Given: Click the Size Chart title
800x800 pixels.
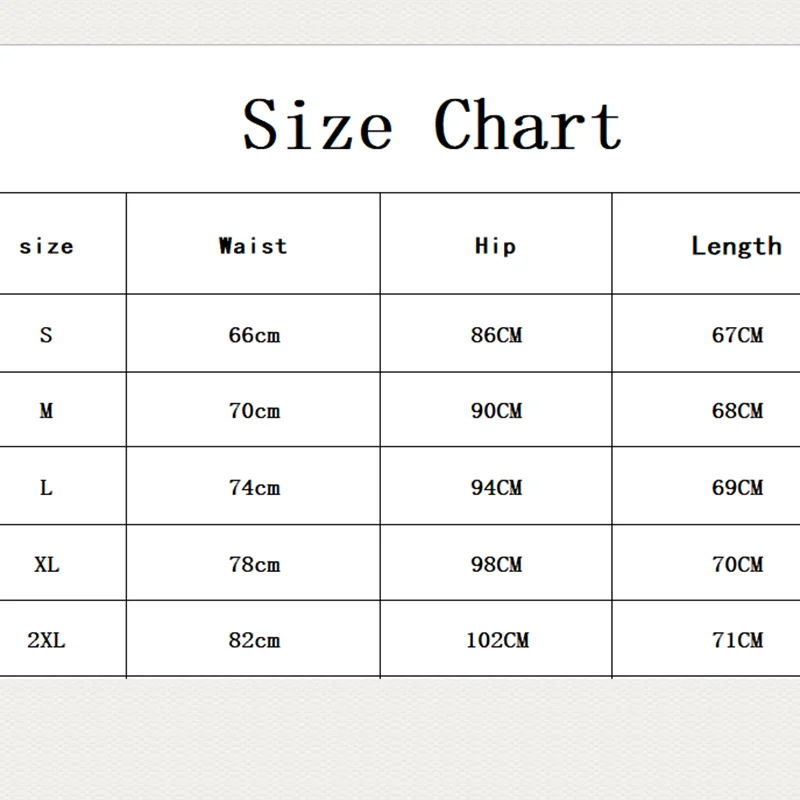Looking at the screenshot, I should 432,126.
